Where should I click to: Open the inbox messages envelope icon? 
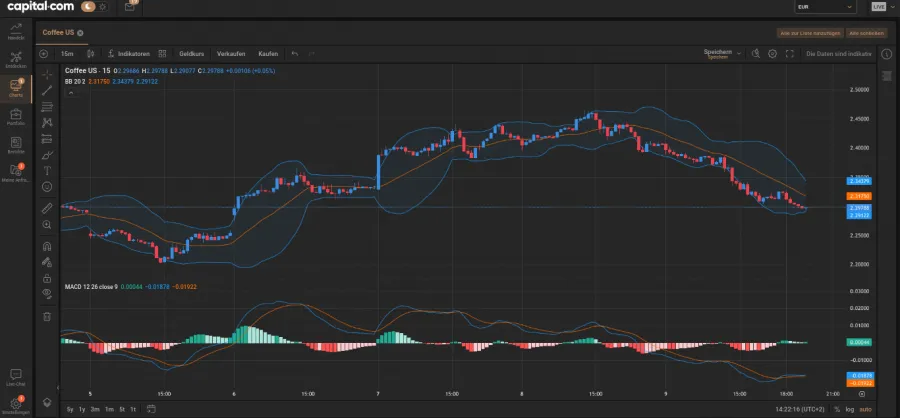click(x=130, y=7)
